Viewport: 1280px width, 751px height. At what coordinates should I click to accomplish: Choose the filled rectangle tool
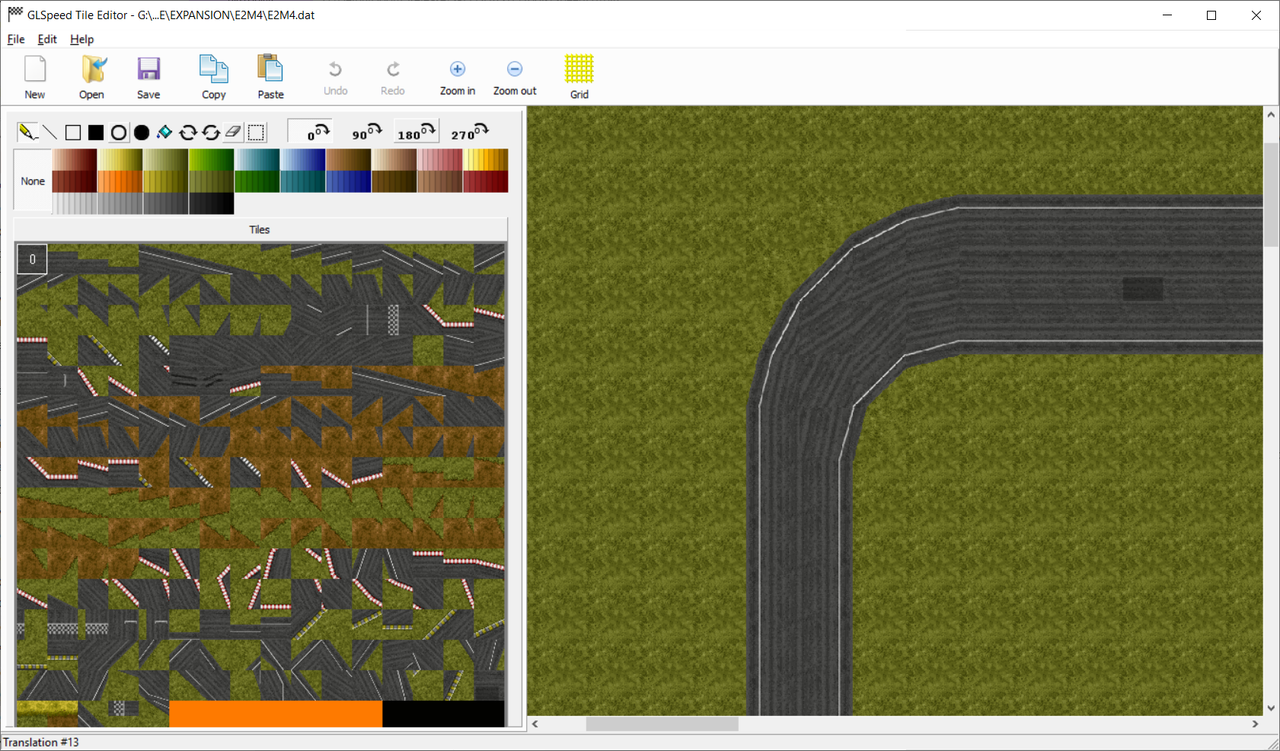click(95, 131)
